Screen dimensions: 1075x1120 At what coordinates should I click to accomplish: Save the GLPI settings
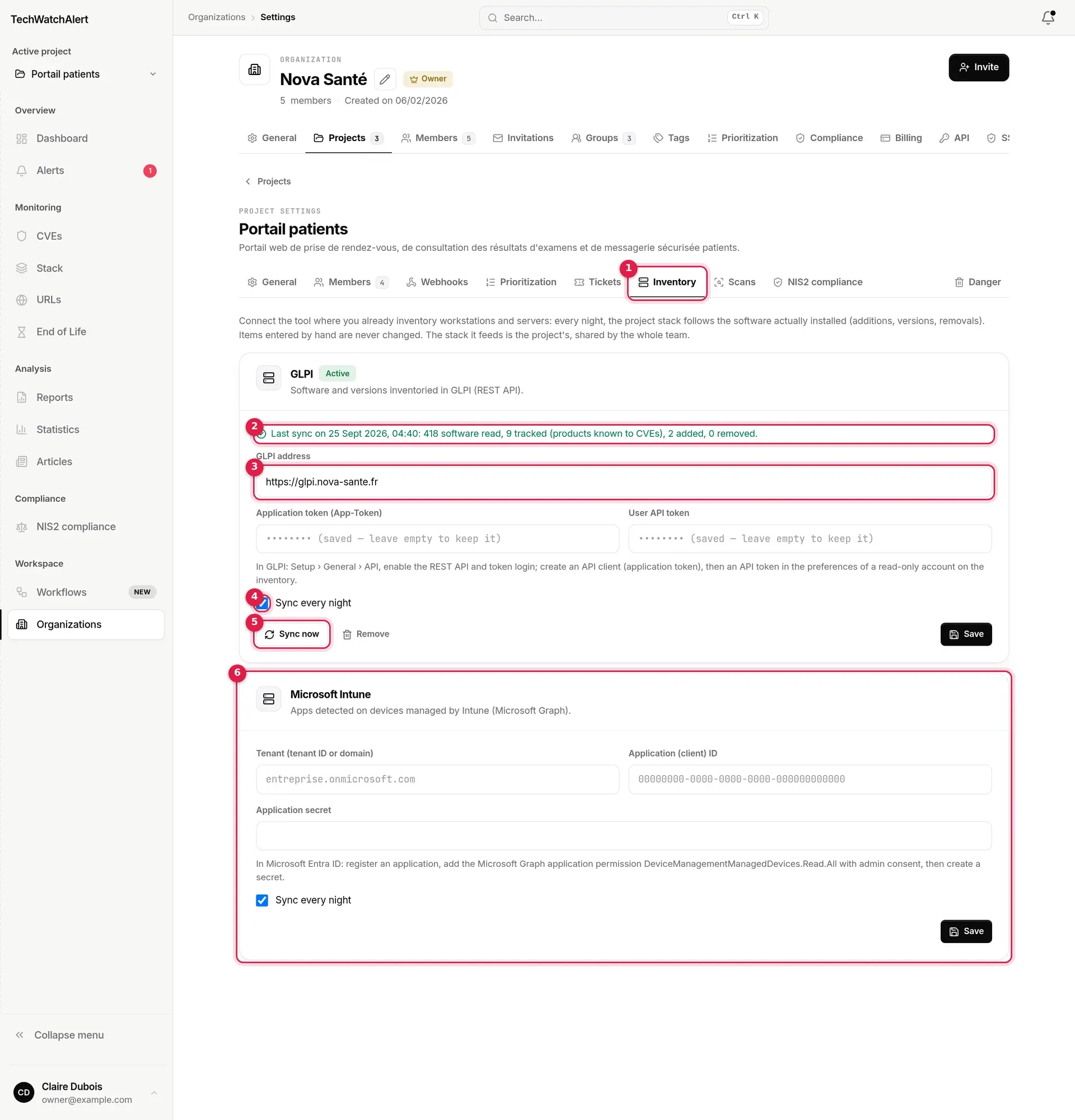tap(966, 634)
